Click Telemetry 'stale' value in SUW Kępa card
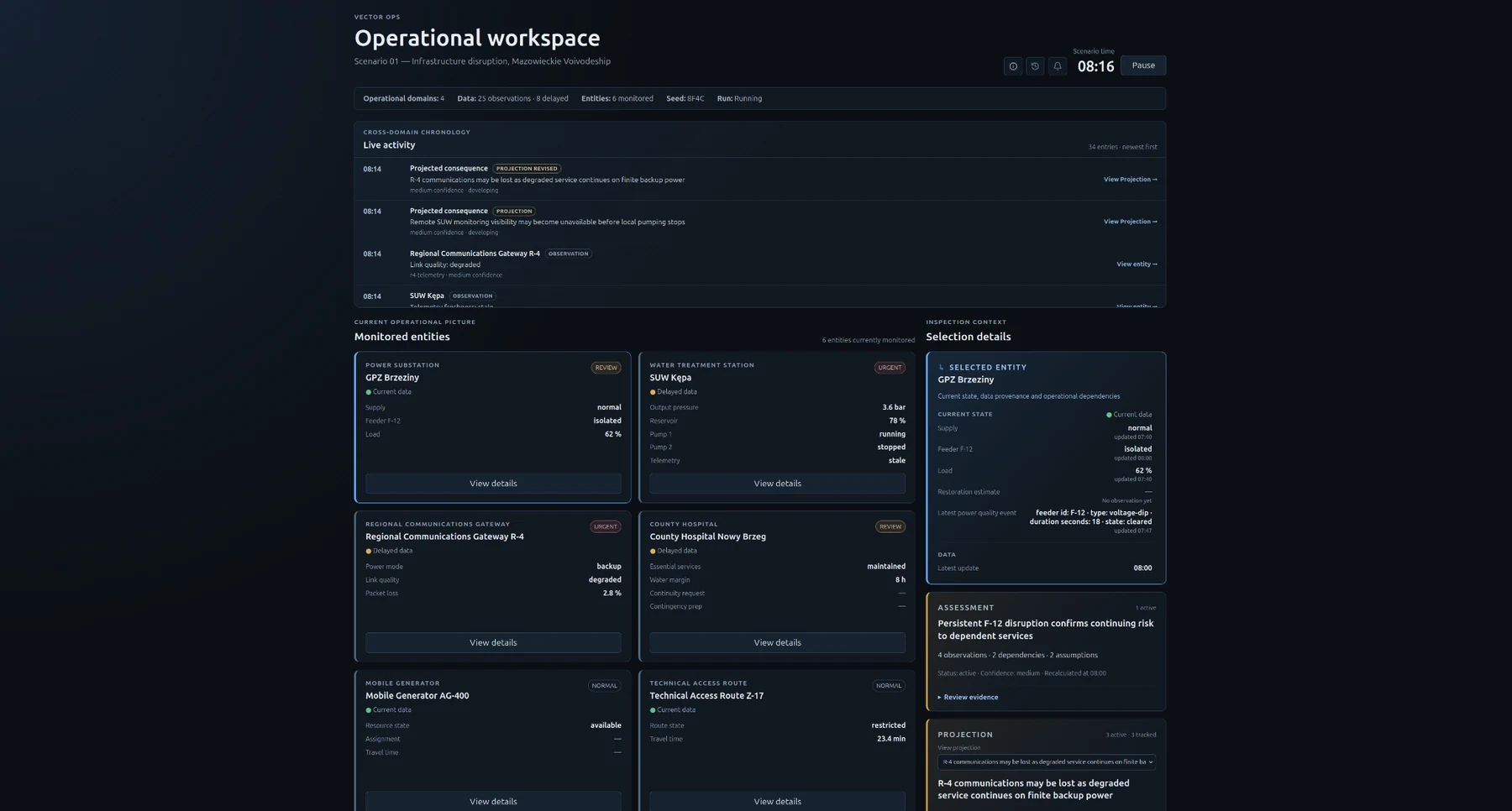The image size is (1512, 811). point(896,461)
